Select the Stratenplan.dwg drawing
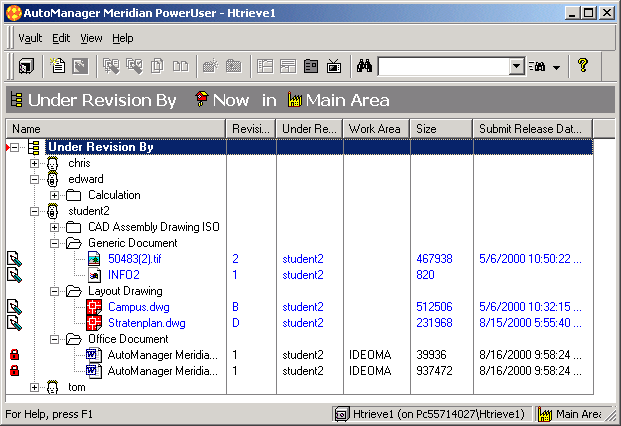The width and height of the screenshot is (621, 426). (x=147, y=323)
